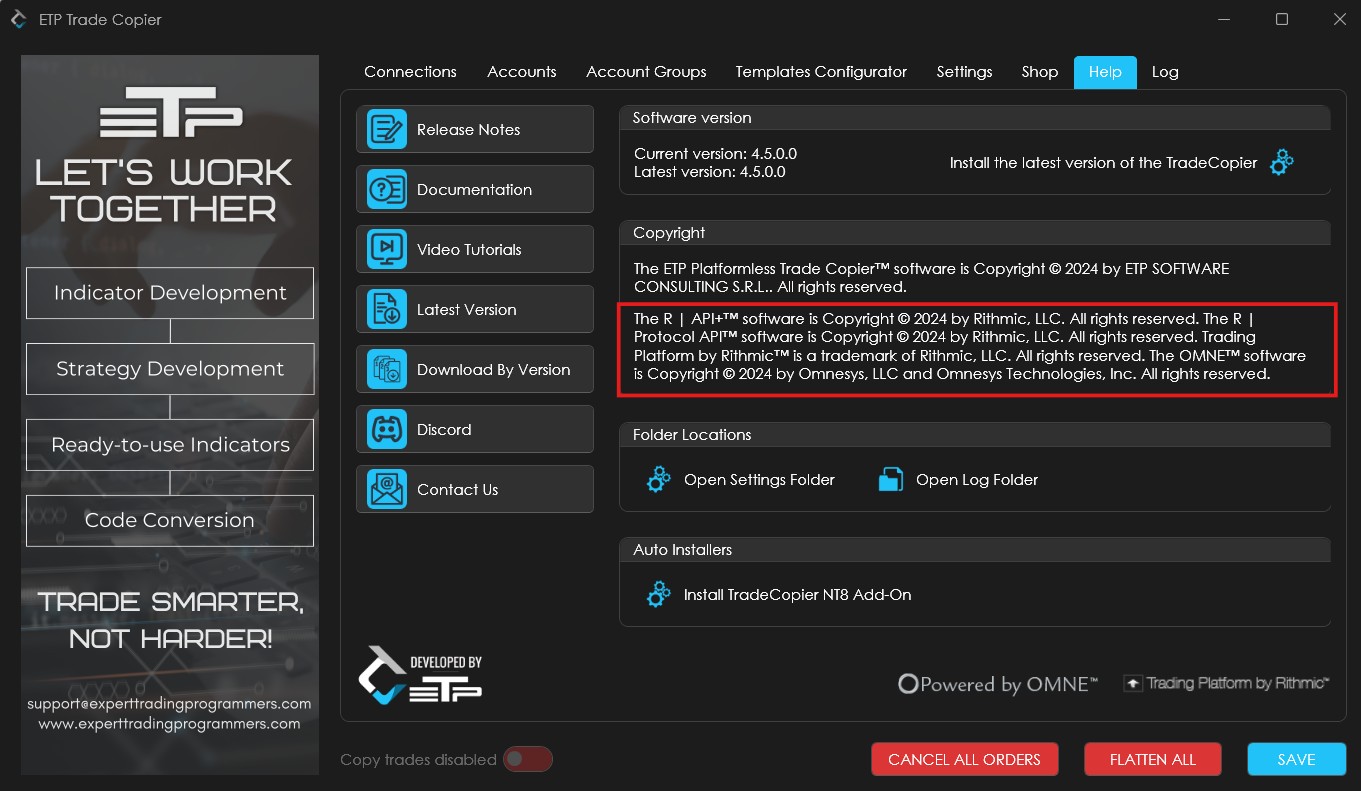Open the Settings tab

pyautogui.click(x=964, y=72)
